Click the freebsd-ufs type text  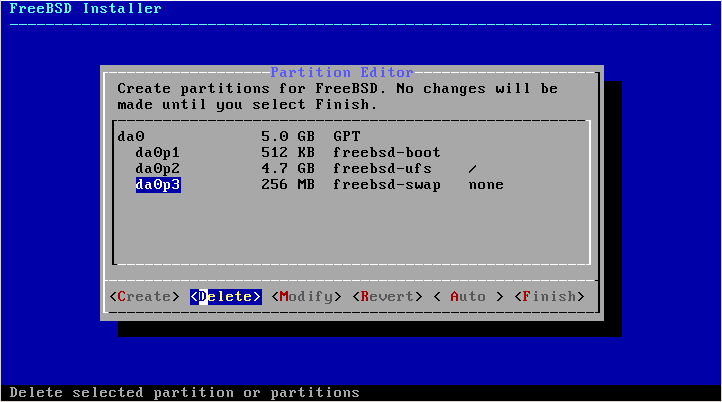[x=382, y=169]
